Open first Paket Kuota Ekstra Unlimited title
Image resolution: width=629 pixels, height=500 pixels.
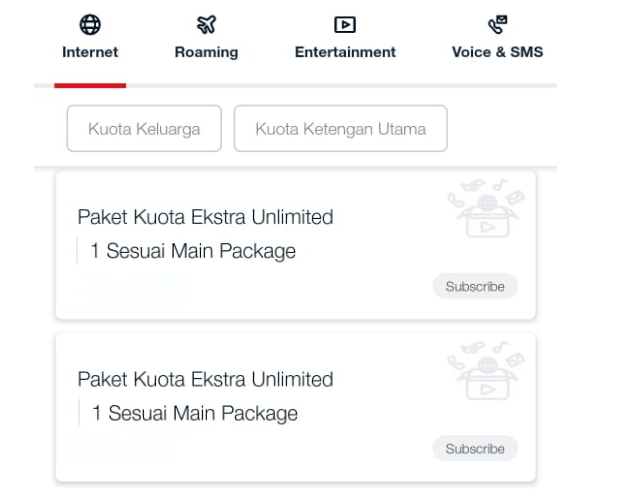[x=205, y=217]
